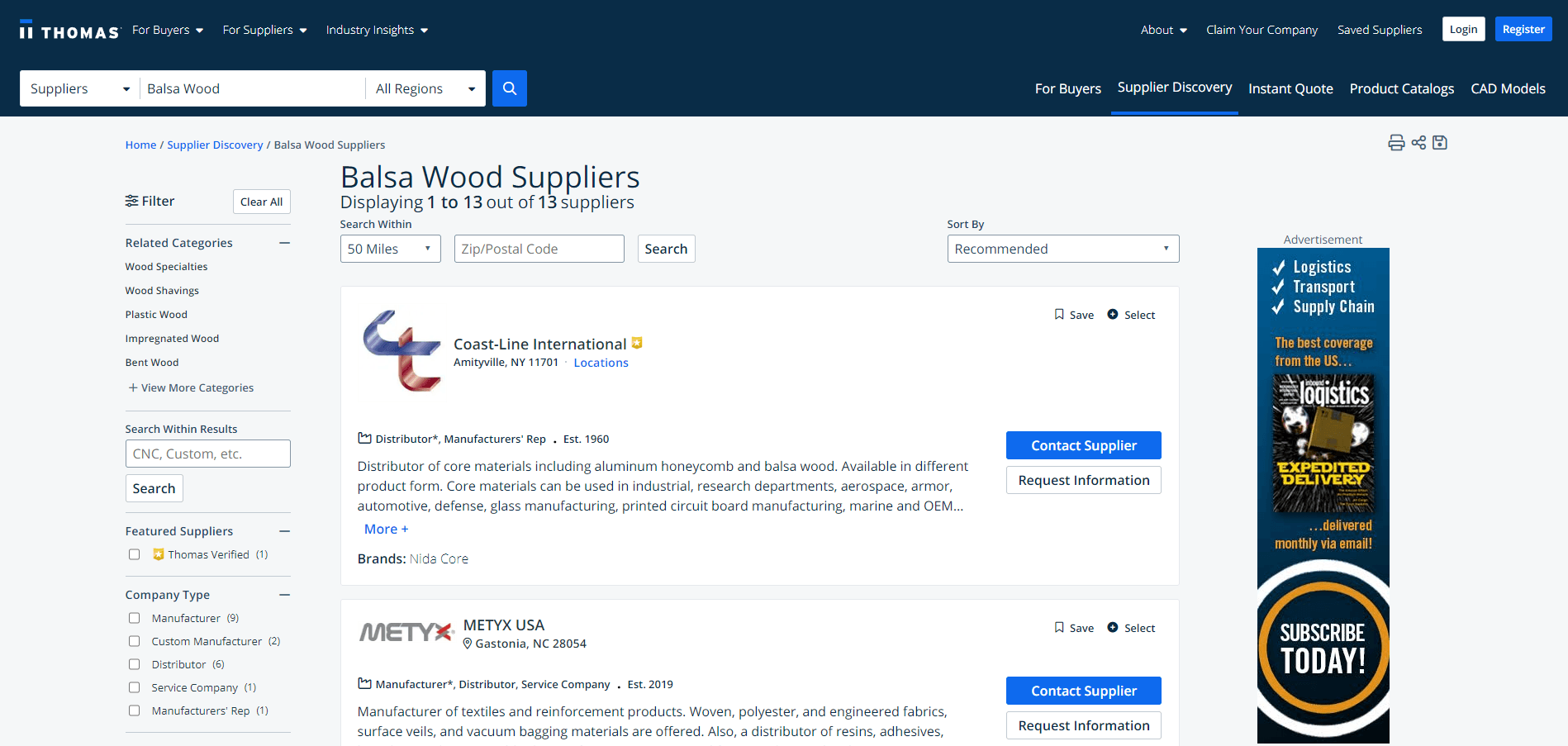Click Request Information for METYX USA
The width and height of the screenshot is (1568, 746).
point(1084,725)
